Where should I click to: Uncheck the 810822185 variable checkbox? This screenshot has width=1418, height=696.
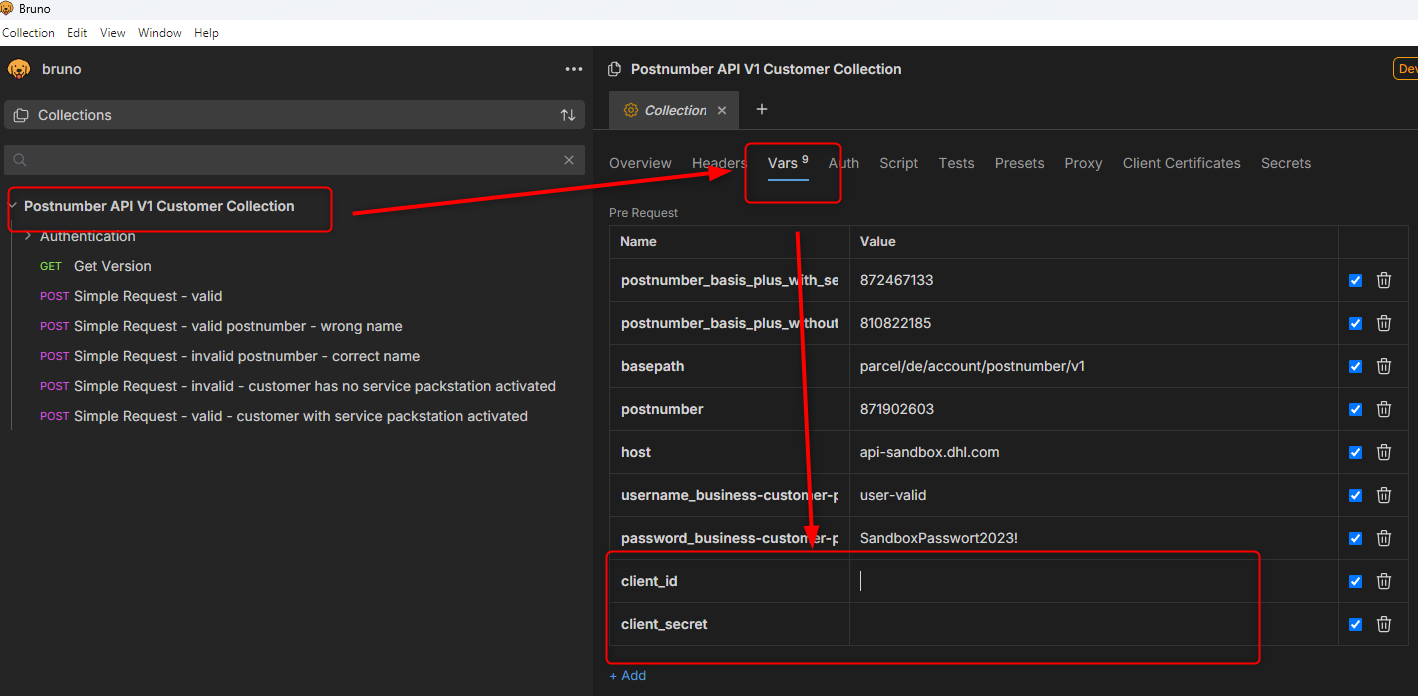click(x=1355, y=324)
